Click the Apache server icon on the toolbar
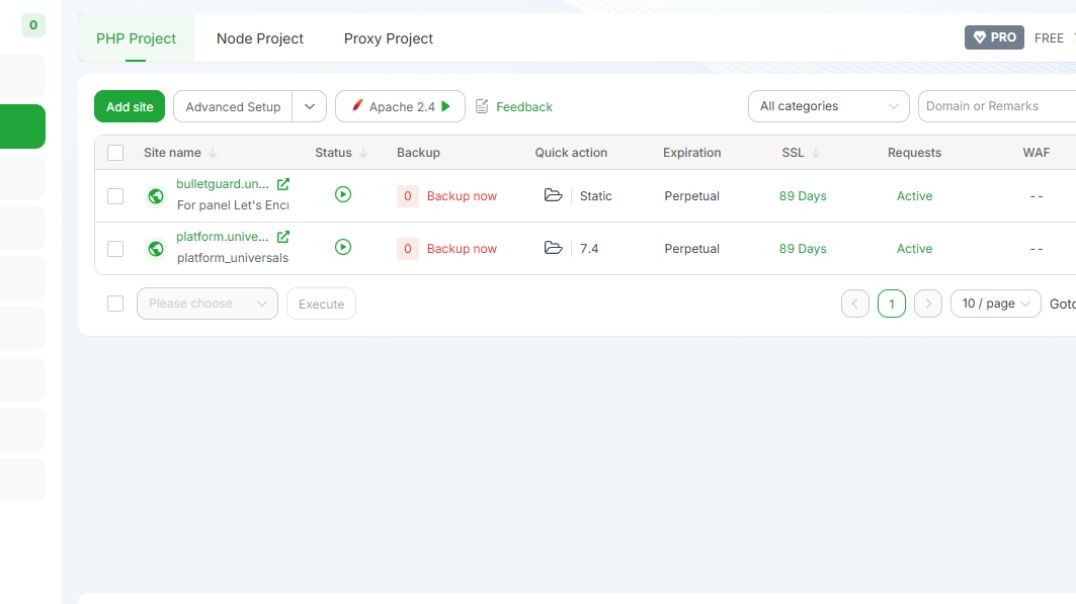Viewport: 1076px width, 604px height. coord(359,105)
